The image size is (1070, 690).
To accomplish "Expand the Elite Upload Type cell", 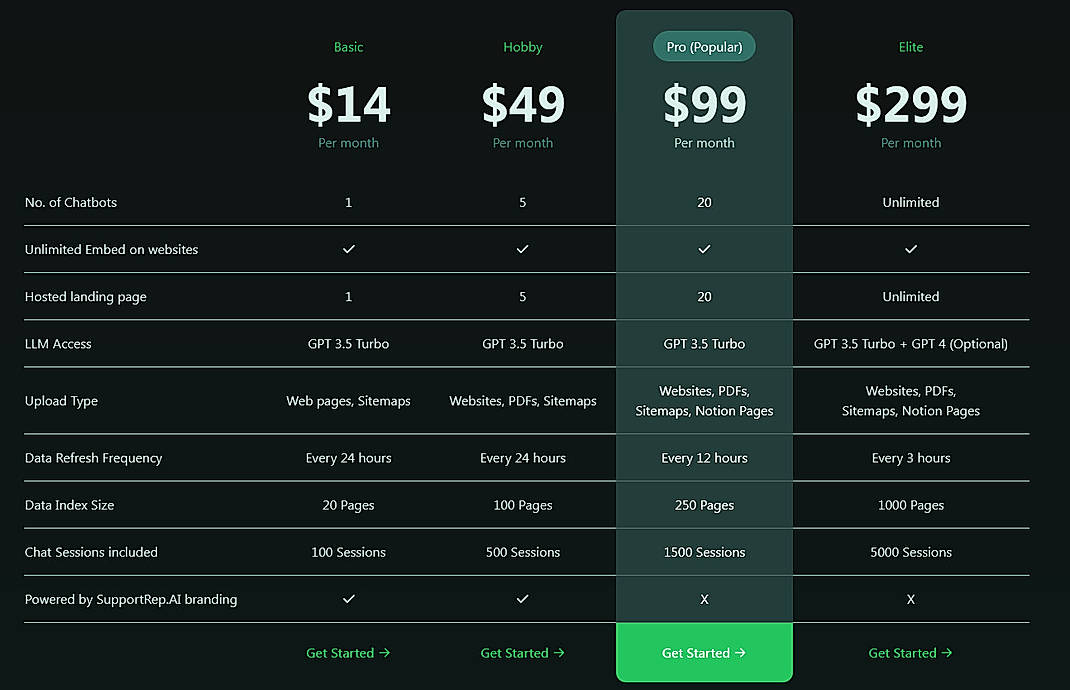I will tap(910, 400).
